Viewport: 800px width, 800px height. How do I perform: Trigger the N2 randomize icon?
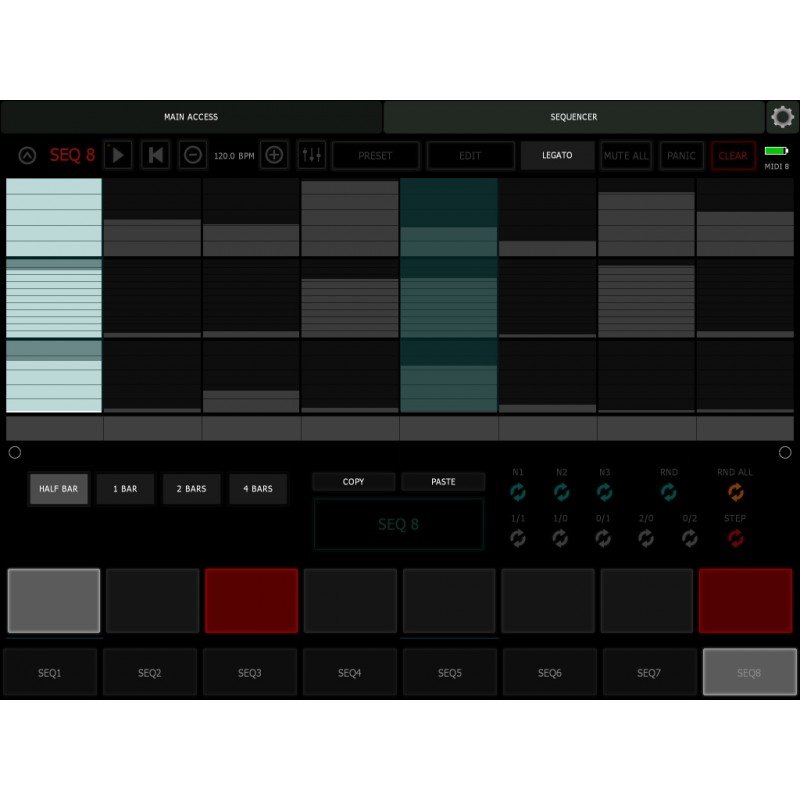coord(562,492)
